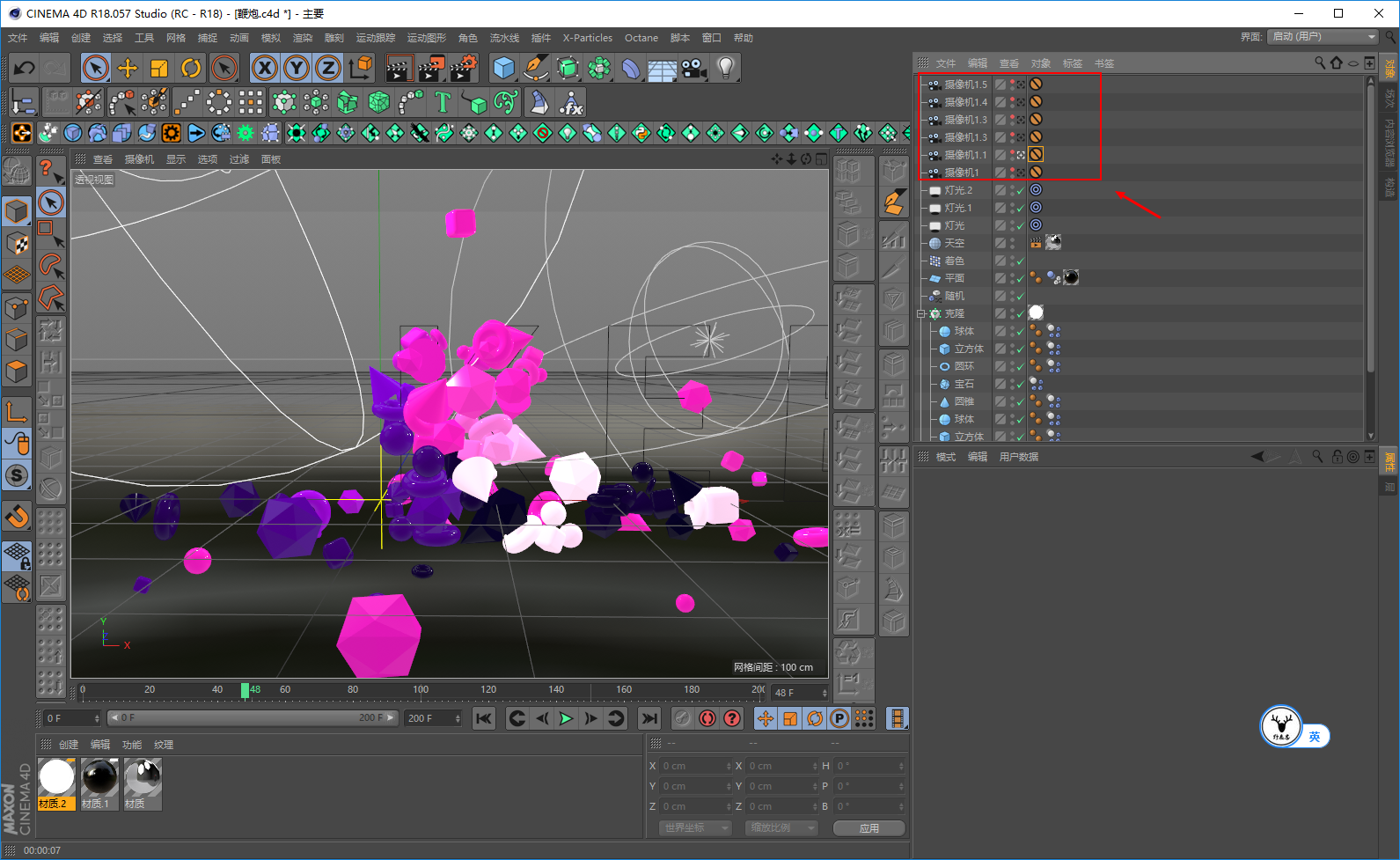Screen dimensions: 1400x860
Task: Click the camera object icon in toolbar
Action: (x=693, y=68)
